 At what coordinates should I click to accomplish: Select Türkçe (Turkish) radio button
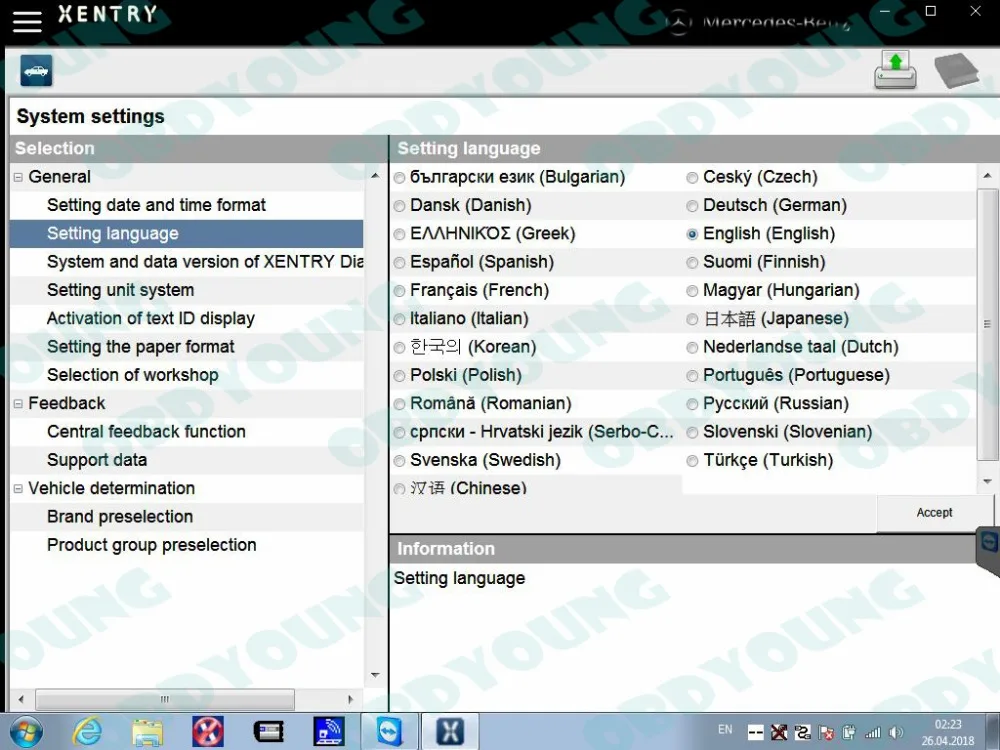[x=692, y=460]
